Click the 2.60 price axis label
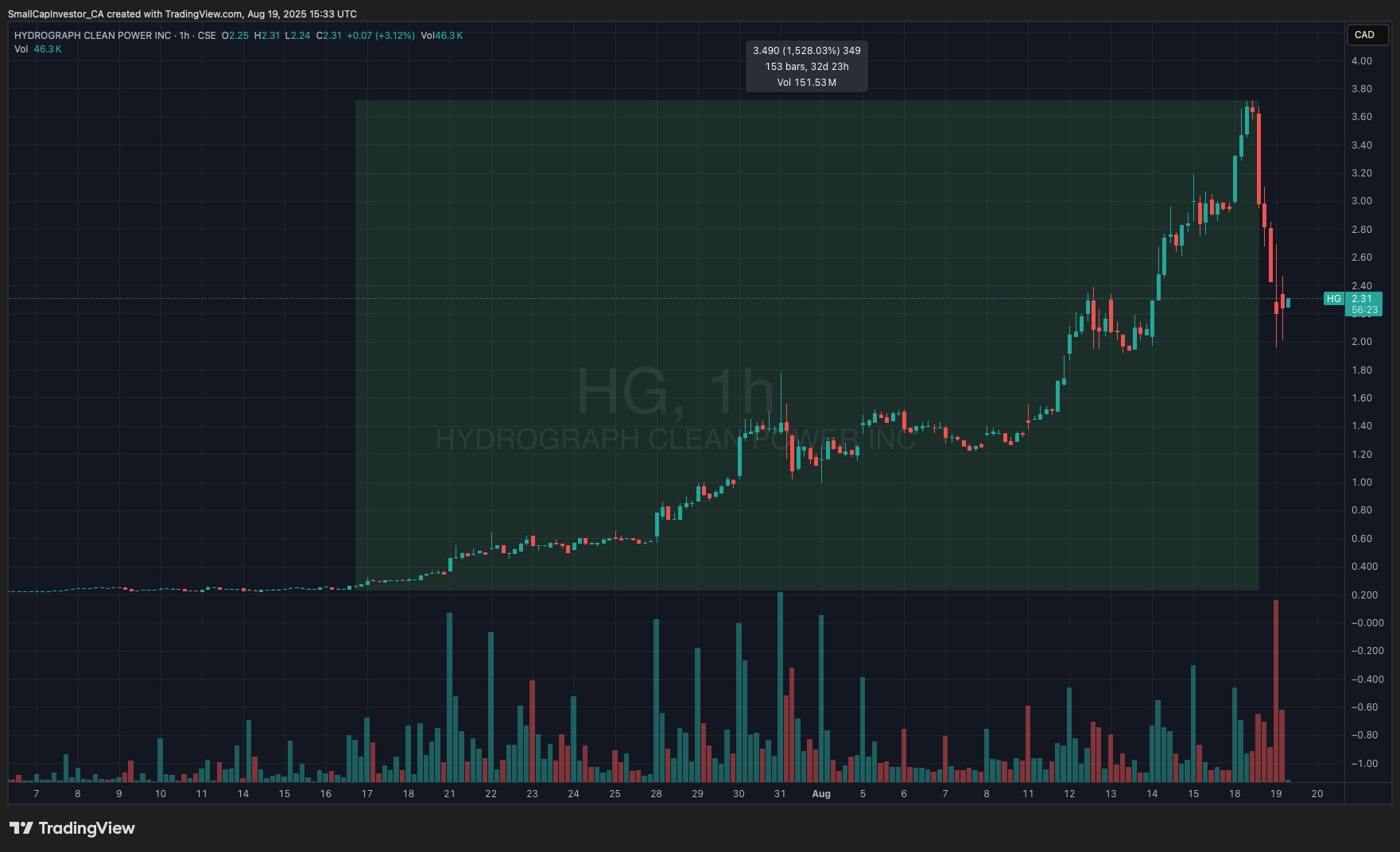 1362,258
